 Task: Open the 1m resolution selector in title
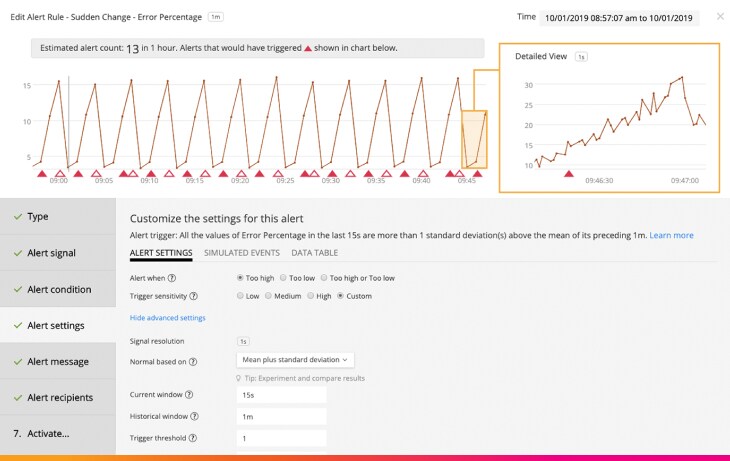point(217,18)
